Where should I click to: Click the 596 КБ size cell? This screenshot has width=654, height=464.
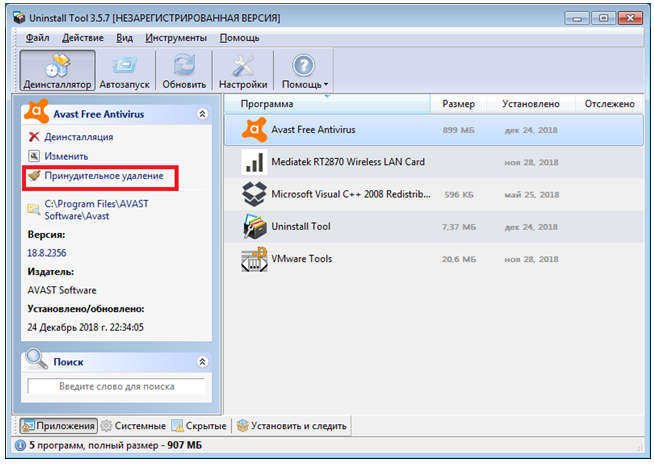[459, 195]
